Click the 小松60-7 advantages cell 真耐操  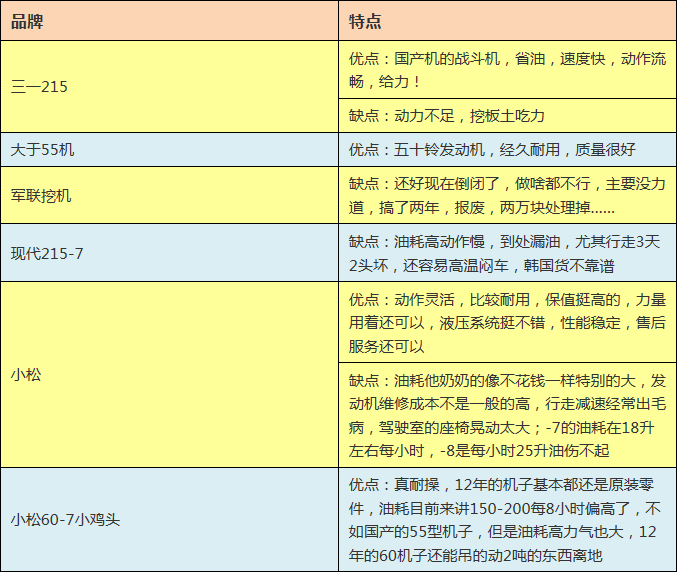pos(506,519)
